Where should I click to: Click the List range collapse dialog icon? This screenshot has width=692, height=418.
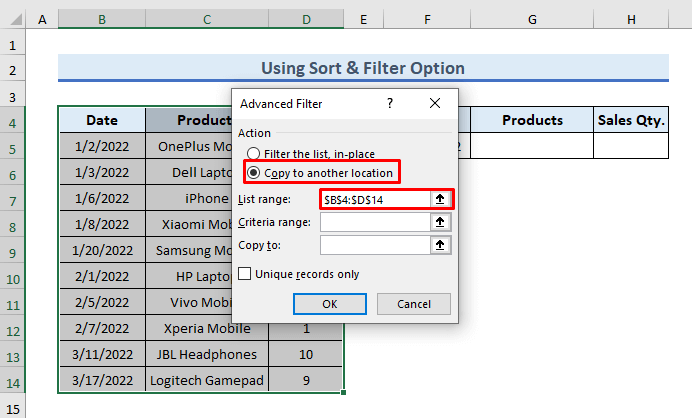[439, 200]
